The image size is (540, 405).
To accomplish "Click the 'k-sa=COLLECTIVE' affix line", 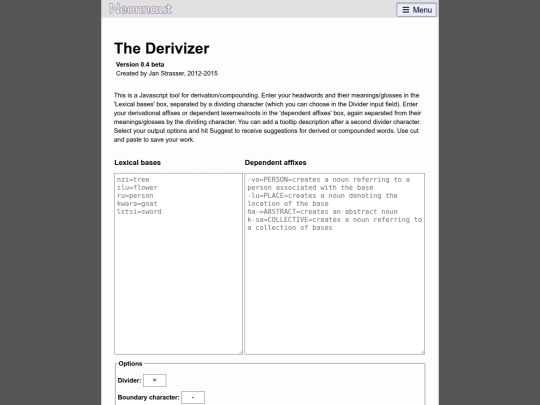I will [x=334, y=224].
